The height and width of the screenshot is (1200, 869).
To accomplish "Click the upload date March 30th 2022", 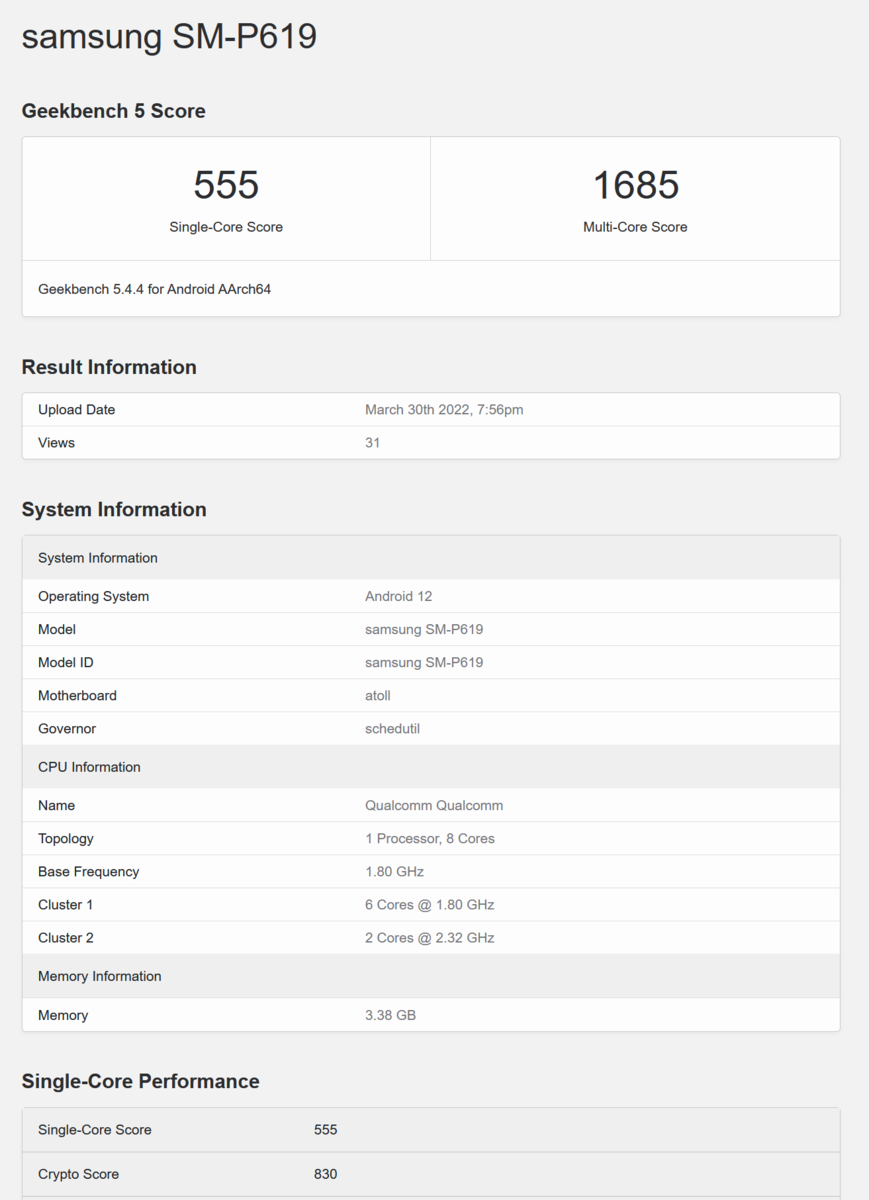I will tap(444, 410).
